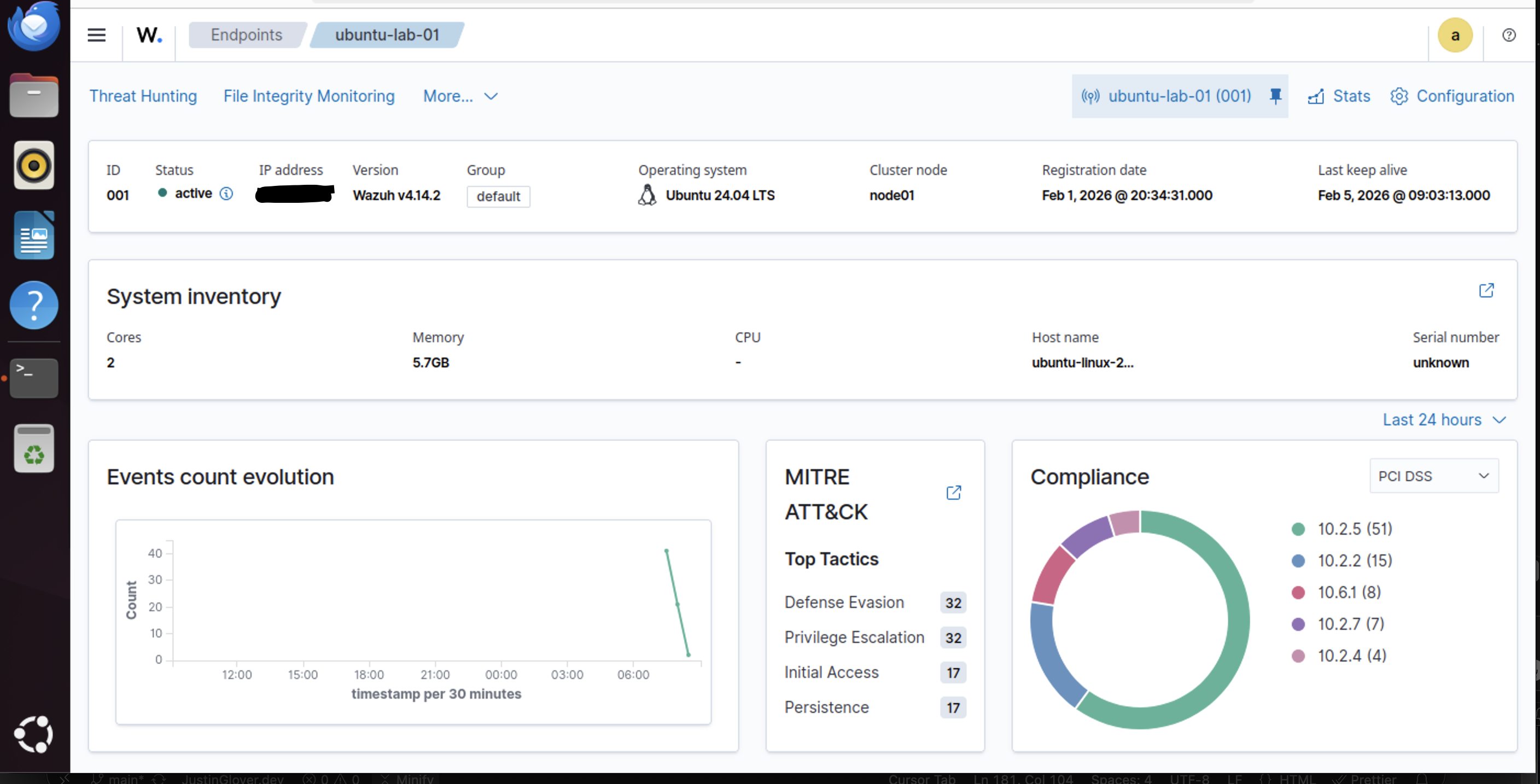Open the hamburger navigation menu
This screenshot has height=784, width=1540.
[x=96, y=35]
